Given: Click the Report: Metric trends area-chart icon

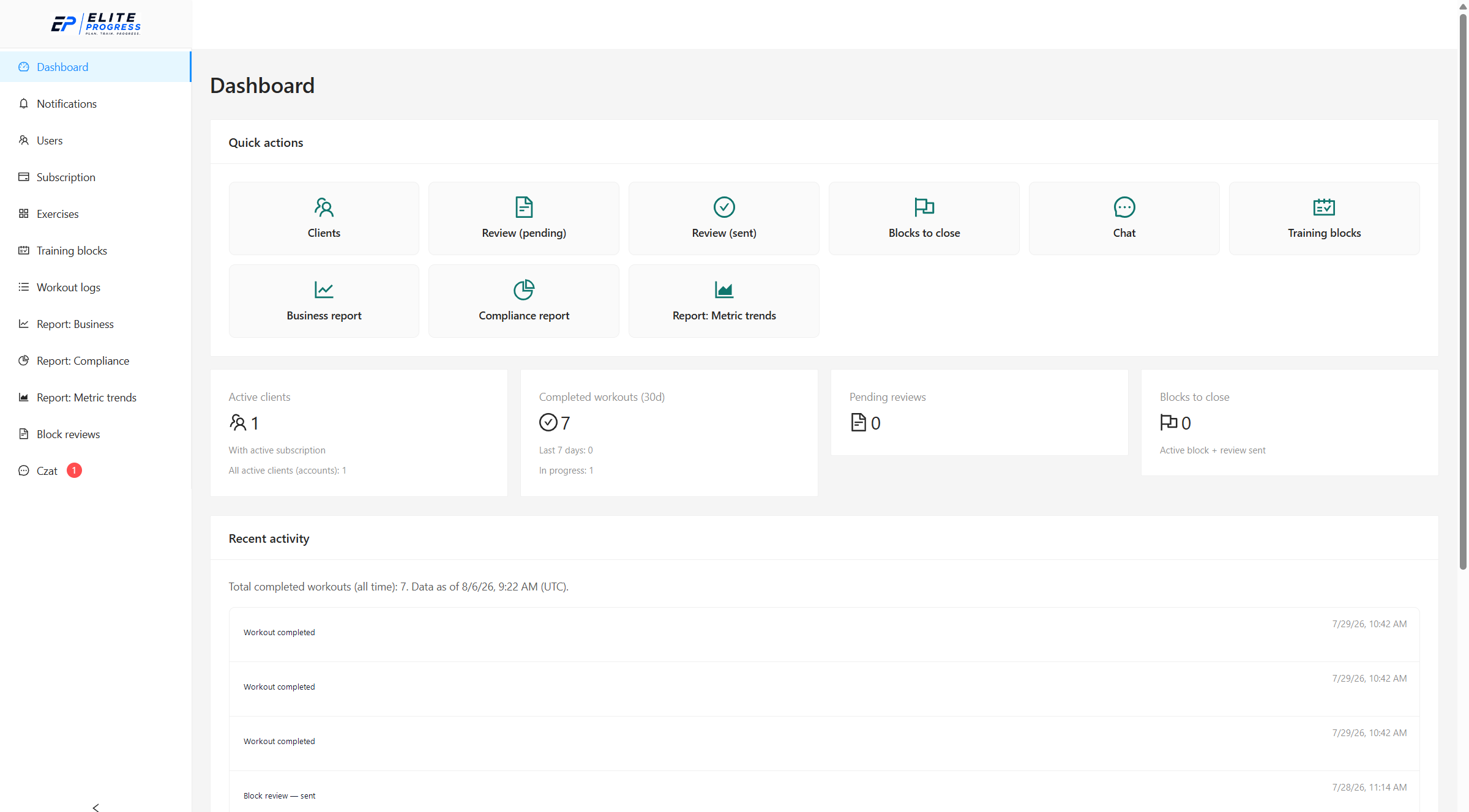Looking at the screenshot, I should pos(724,290).
